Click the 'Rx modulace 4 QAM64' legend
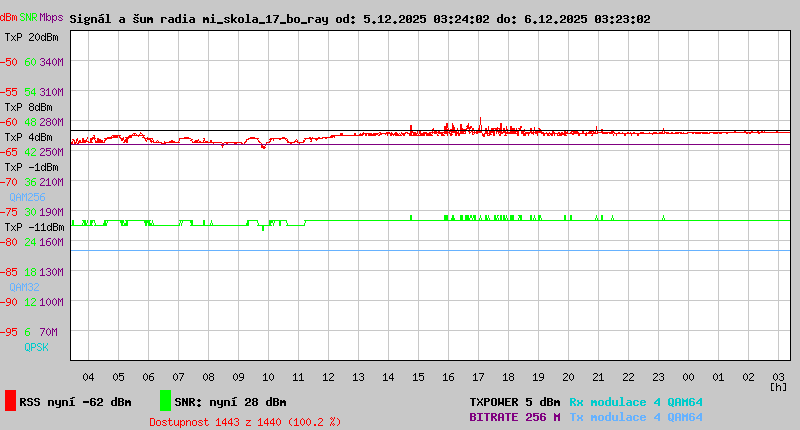Image resolution: width=800 pixels, height=430 pixels. (635, 402)
